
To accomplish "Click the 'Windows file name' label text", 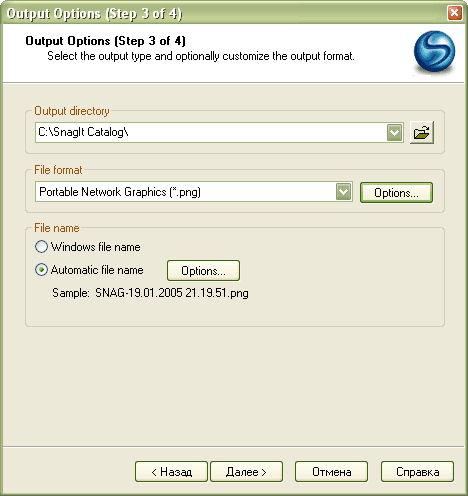I will click(x=96, y=247).
